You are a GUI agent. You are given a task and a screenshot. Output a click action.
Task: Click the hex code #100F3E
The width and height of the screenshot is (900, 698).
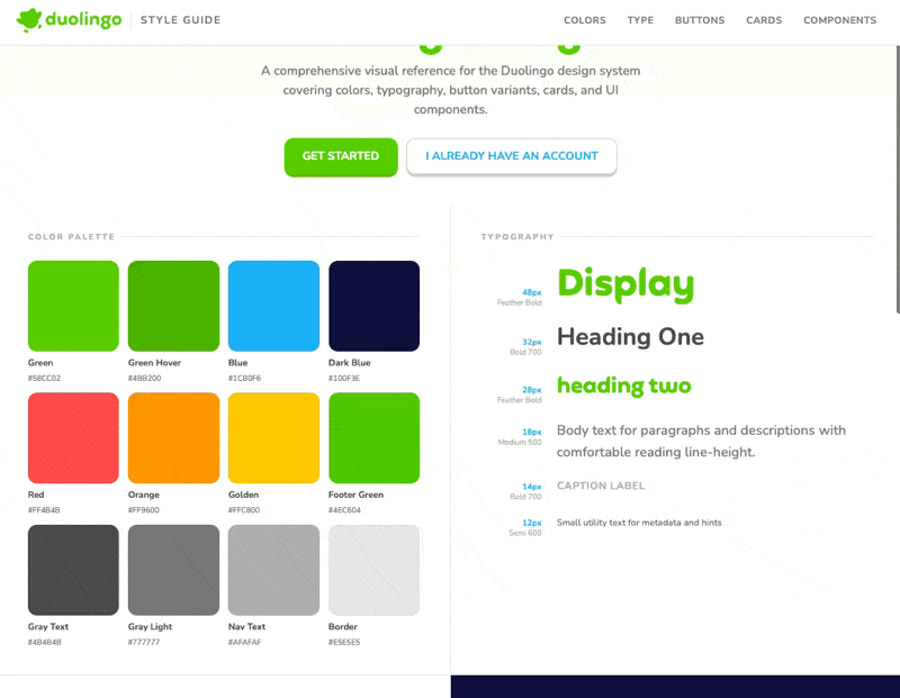tap(344, 378)
